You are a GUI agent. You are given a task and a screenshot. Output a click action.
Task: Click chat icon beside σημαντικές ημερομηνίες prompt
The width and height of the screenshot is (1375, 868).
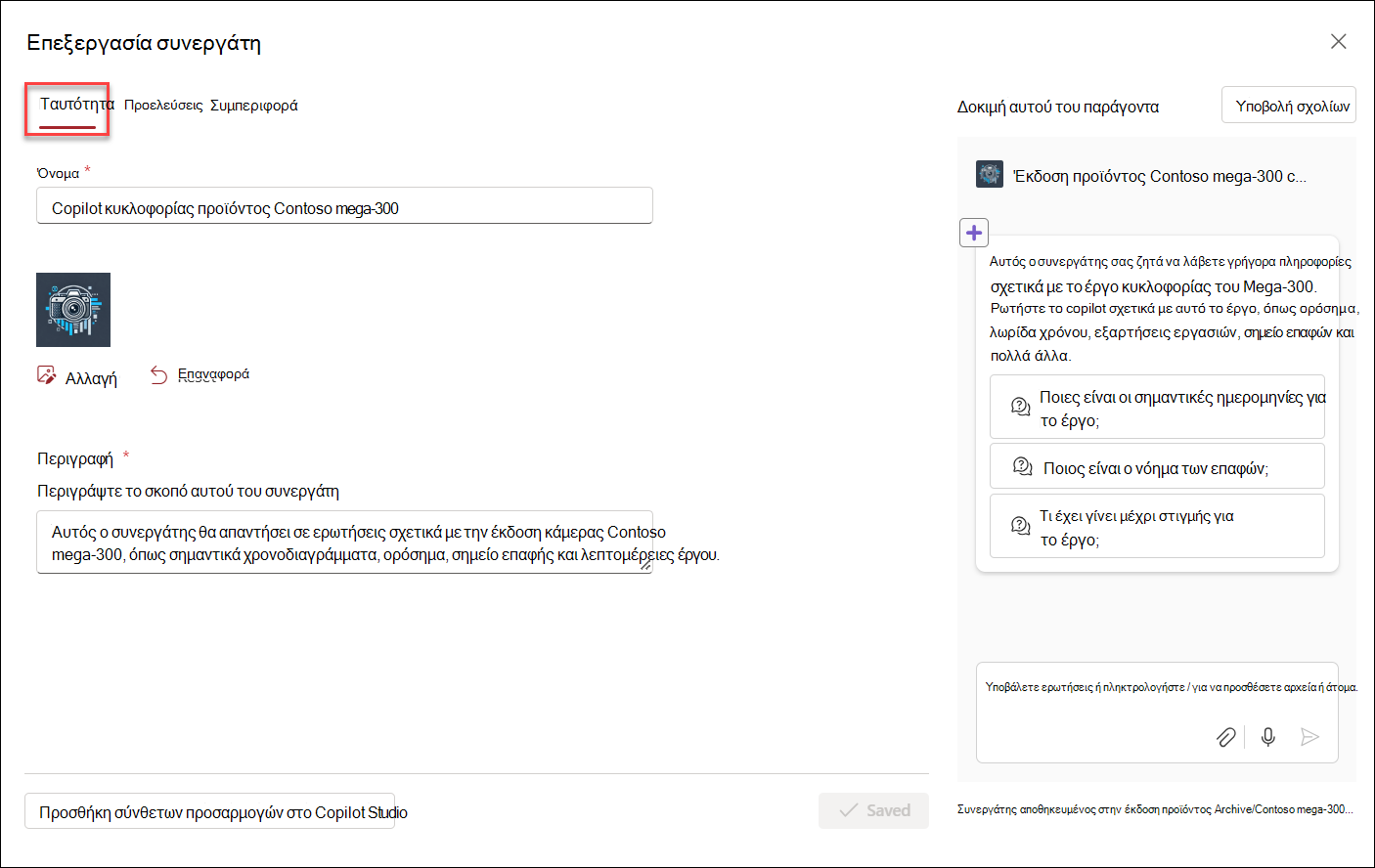coord(1020,407)
